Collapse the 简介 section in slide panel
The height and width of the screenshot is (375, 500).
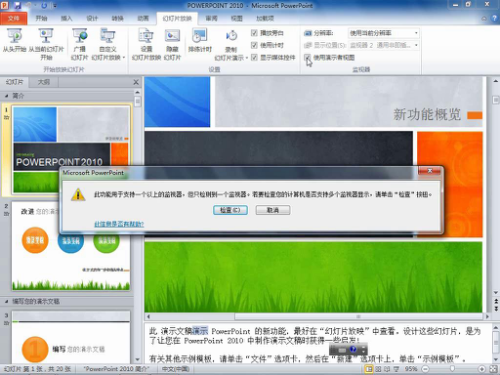pyautogui.click(x=6, y=96)
